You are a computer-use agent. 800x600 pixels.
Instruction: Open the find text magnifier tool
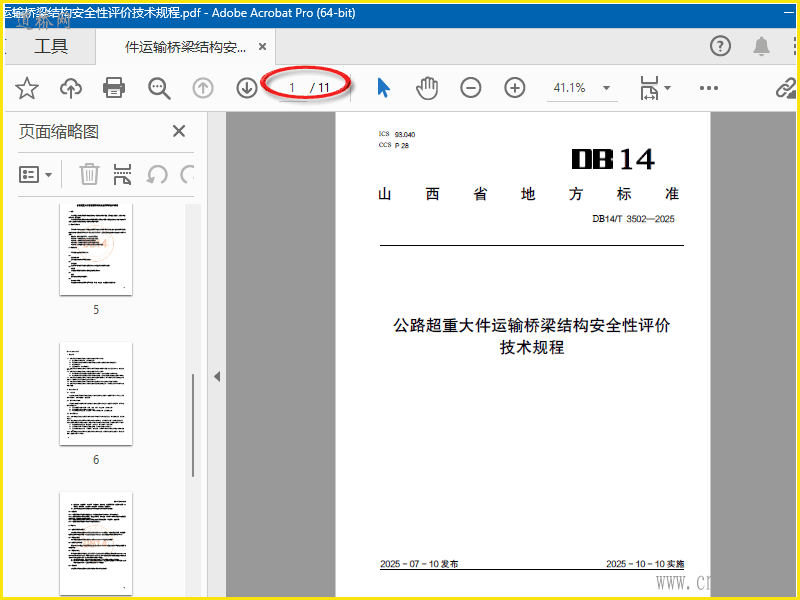click(159, 88)
